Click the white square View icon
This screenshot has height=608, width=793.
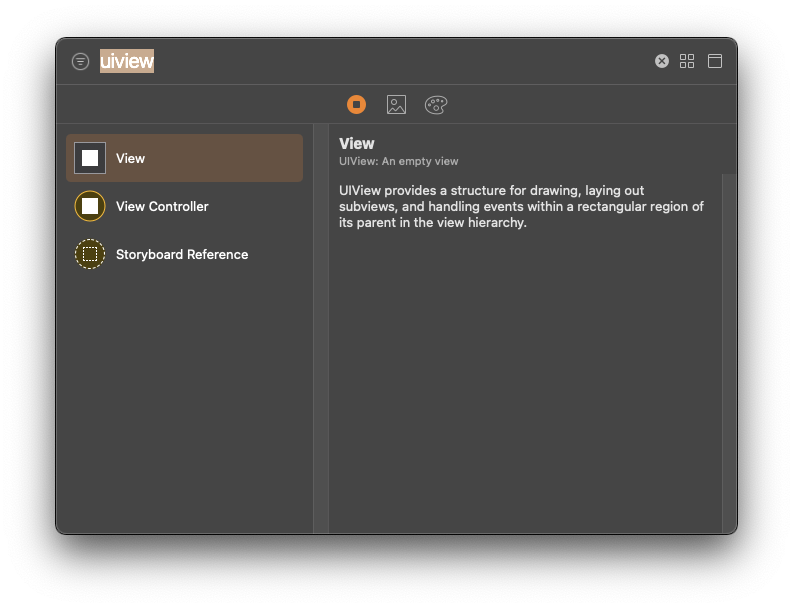coord(90,158)
